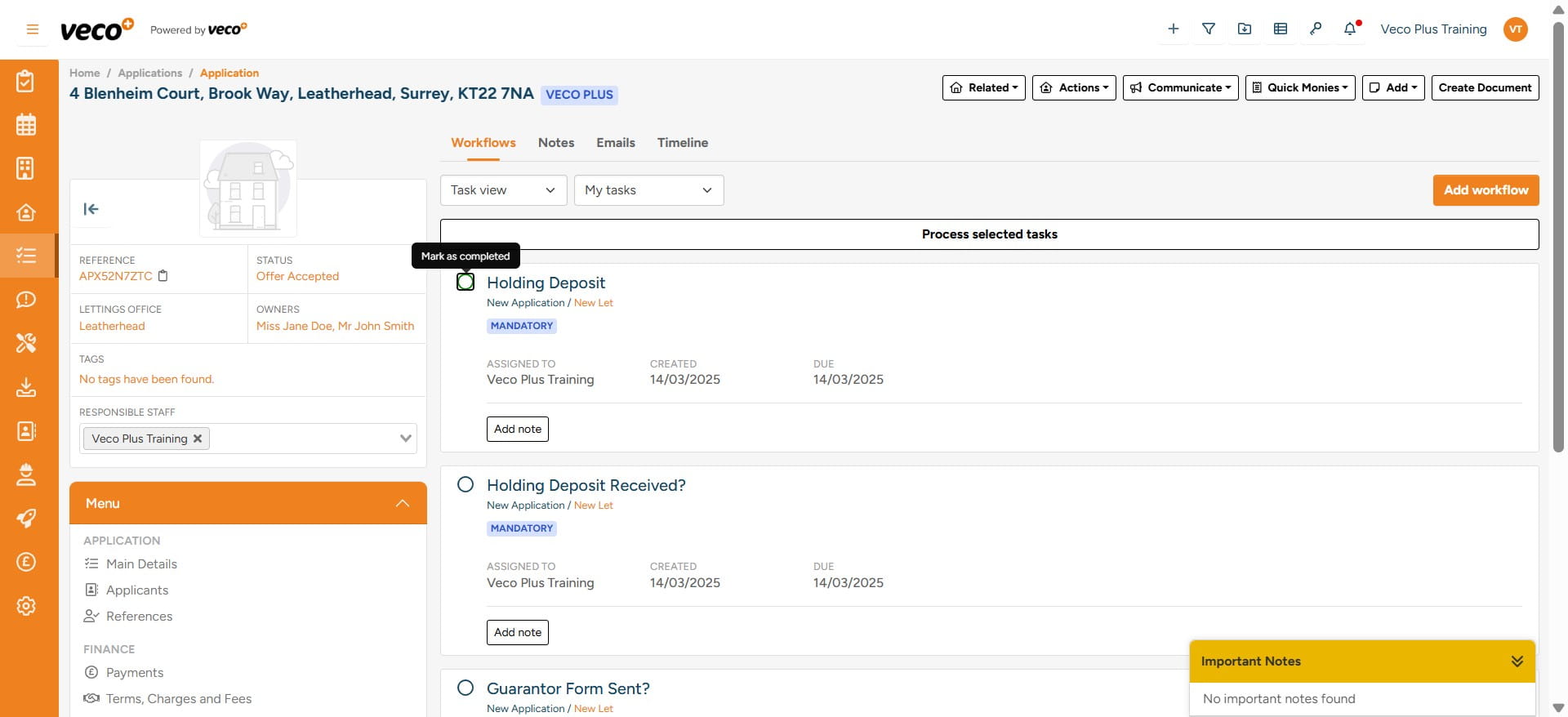Open the Task view dropdown
The image size is (1568, 717).
click(504, 190)
